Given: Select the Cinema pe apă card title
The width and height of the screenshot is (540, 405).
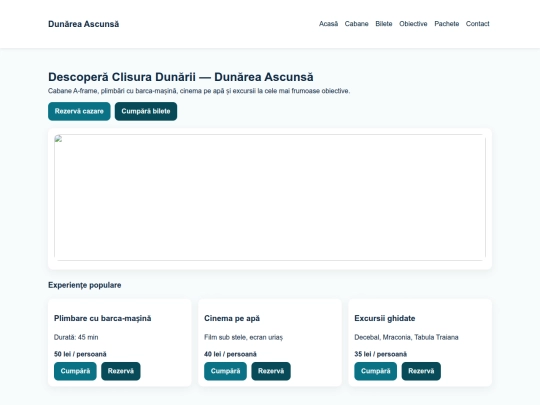Looking at the screenshot, I should click(232, 318).
